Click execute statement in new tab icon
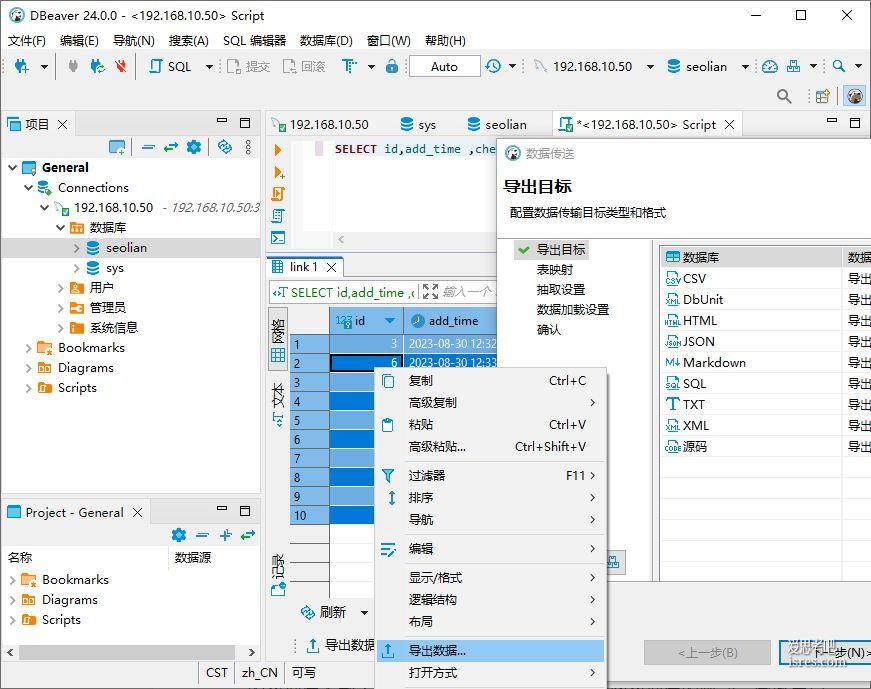 [279, 172]
